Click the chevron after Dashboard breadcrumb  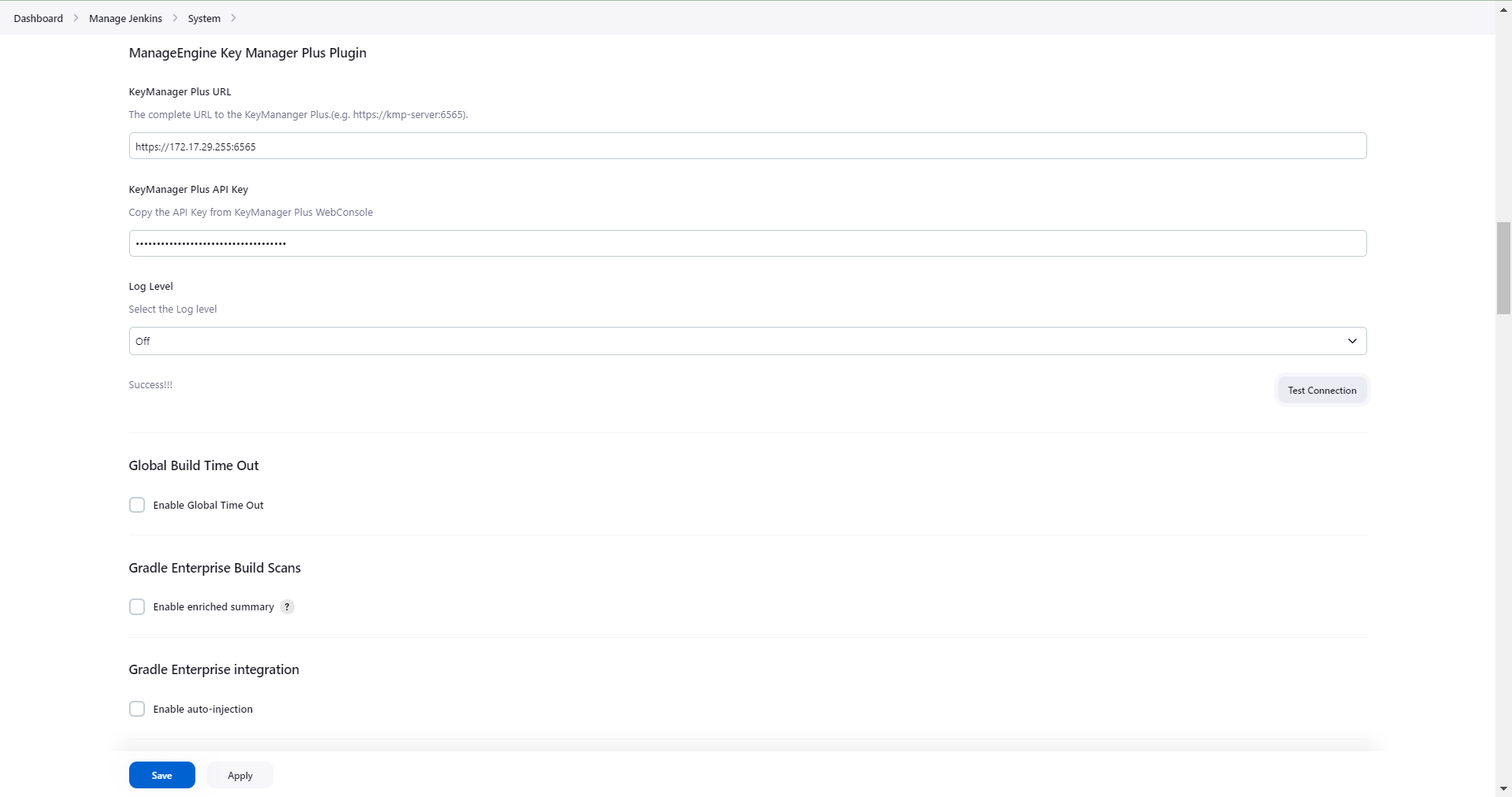click(76, 18)
